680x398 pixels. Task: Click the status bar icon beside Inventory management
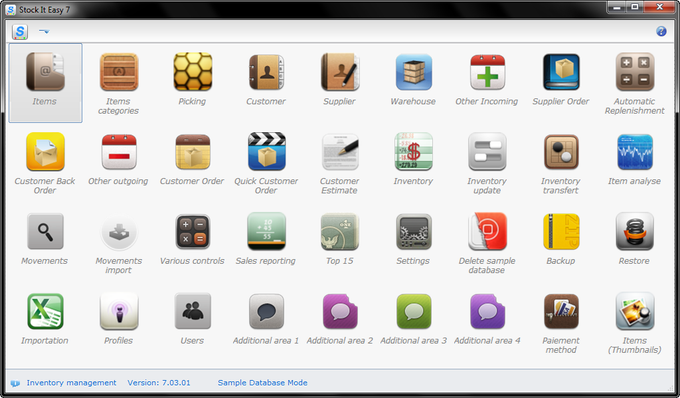16,383
